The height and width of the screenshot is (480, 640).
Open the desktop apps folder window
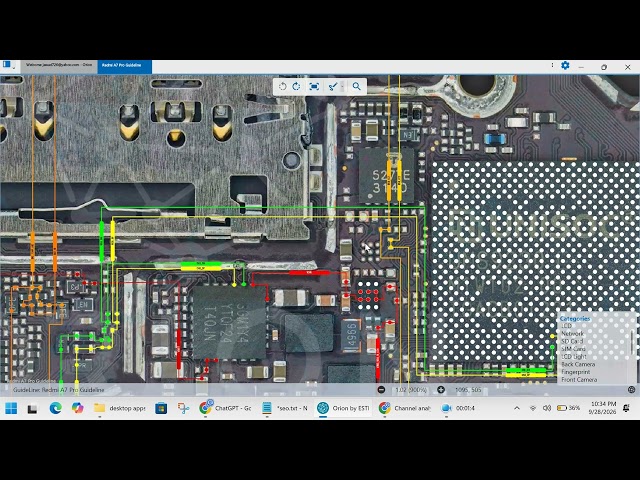pyautogui.click(x=119, y=408)
